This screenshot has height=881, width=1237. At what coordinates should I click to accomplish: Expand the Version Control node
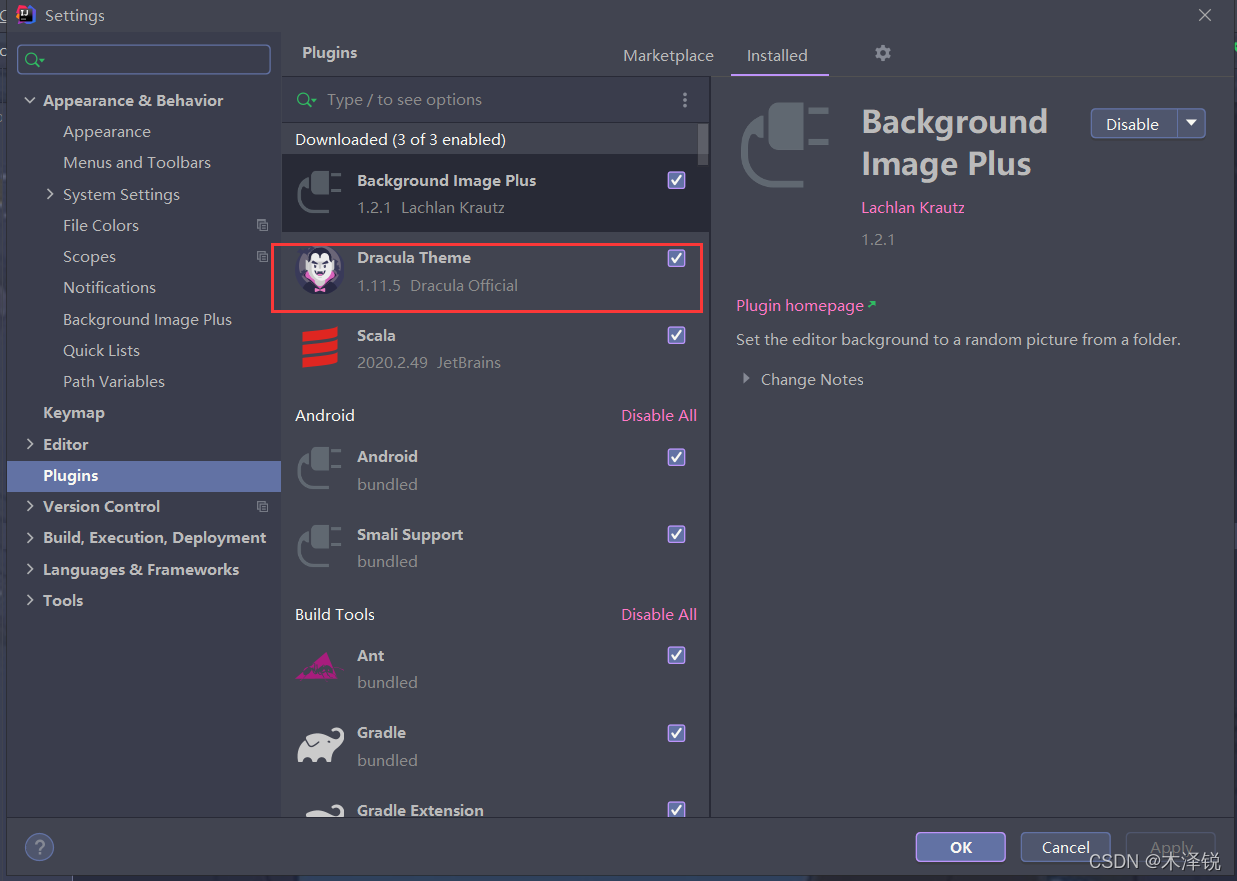coord(30,506)
